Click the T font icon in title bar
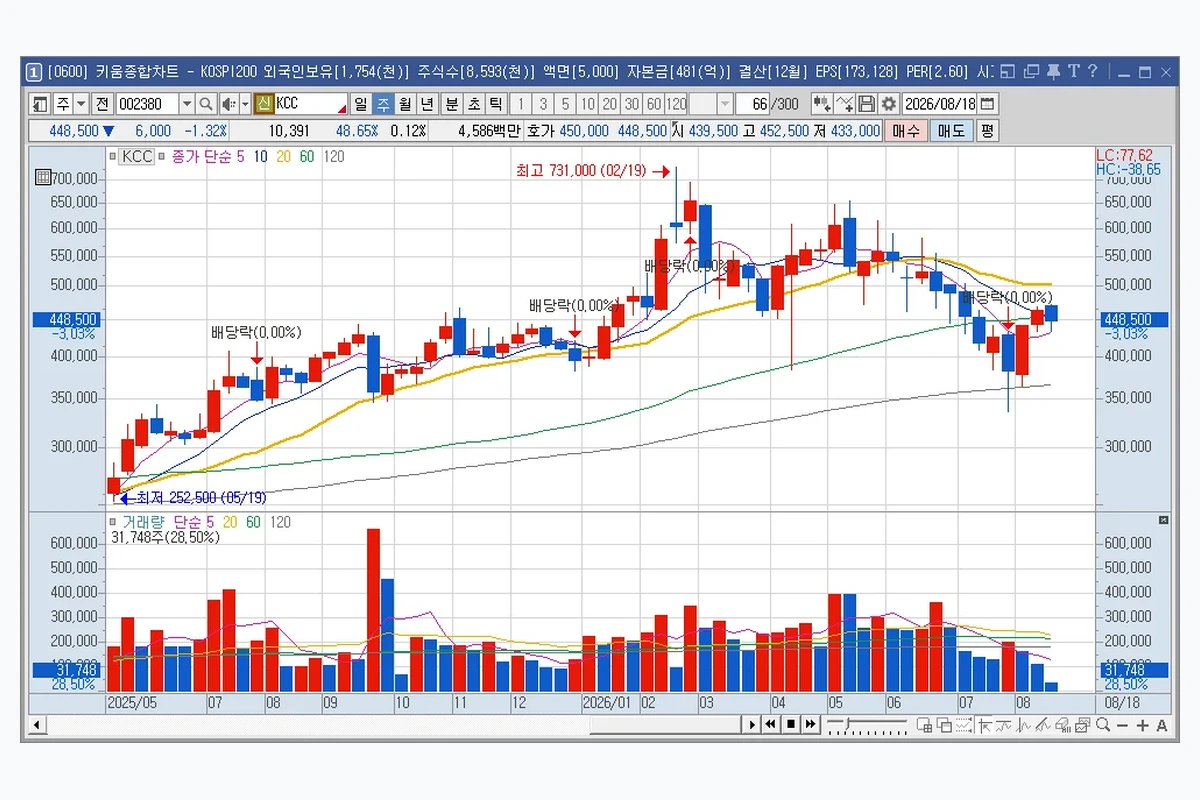Image resolution: width=1200 pixels, height=800 pixels. coord(1073,71)
